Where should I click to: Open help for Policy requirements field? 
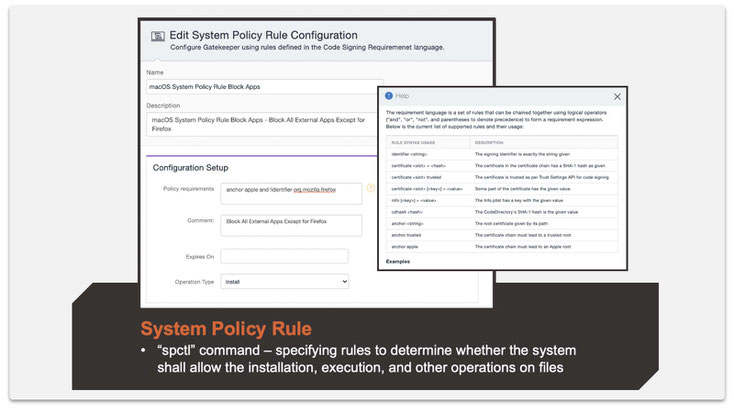[x=370, y=188]
